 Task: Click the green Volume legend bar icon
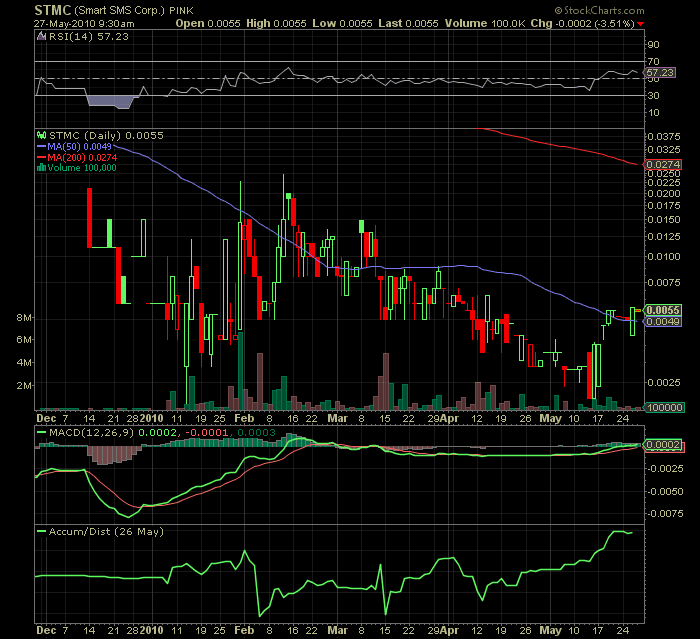pyautogui.click(x=41, y=168)
